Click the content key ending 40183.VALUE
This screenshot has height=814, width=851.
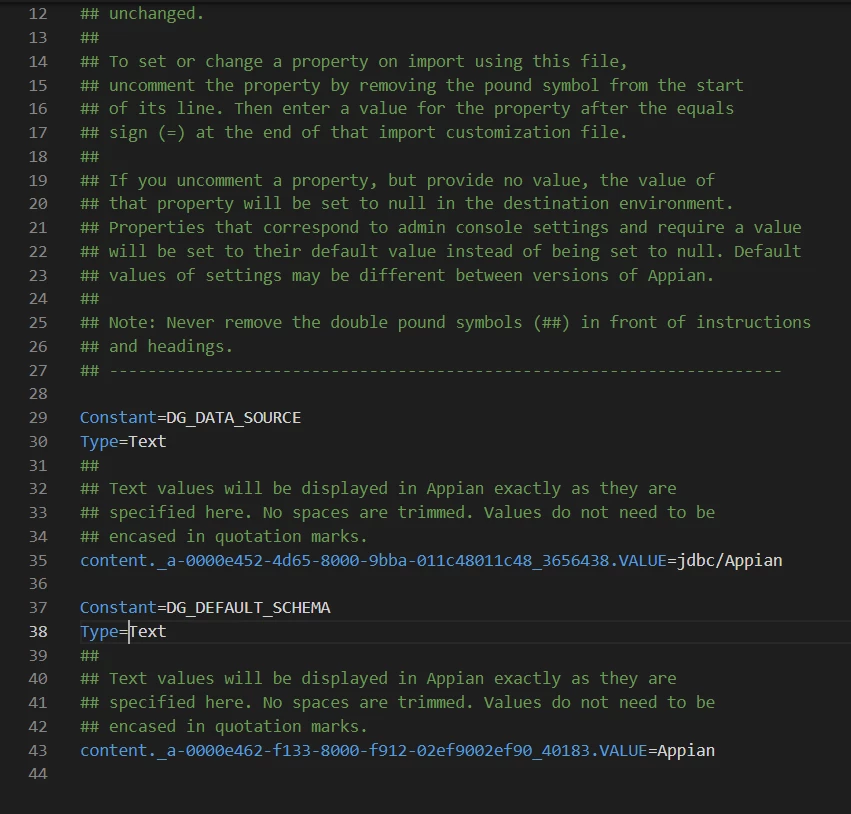(x=364, y=750)
